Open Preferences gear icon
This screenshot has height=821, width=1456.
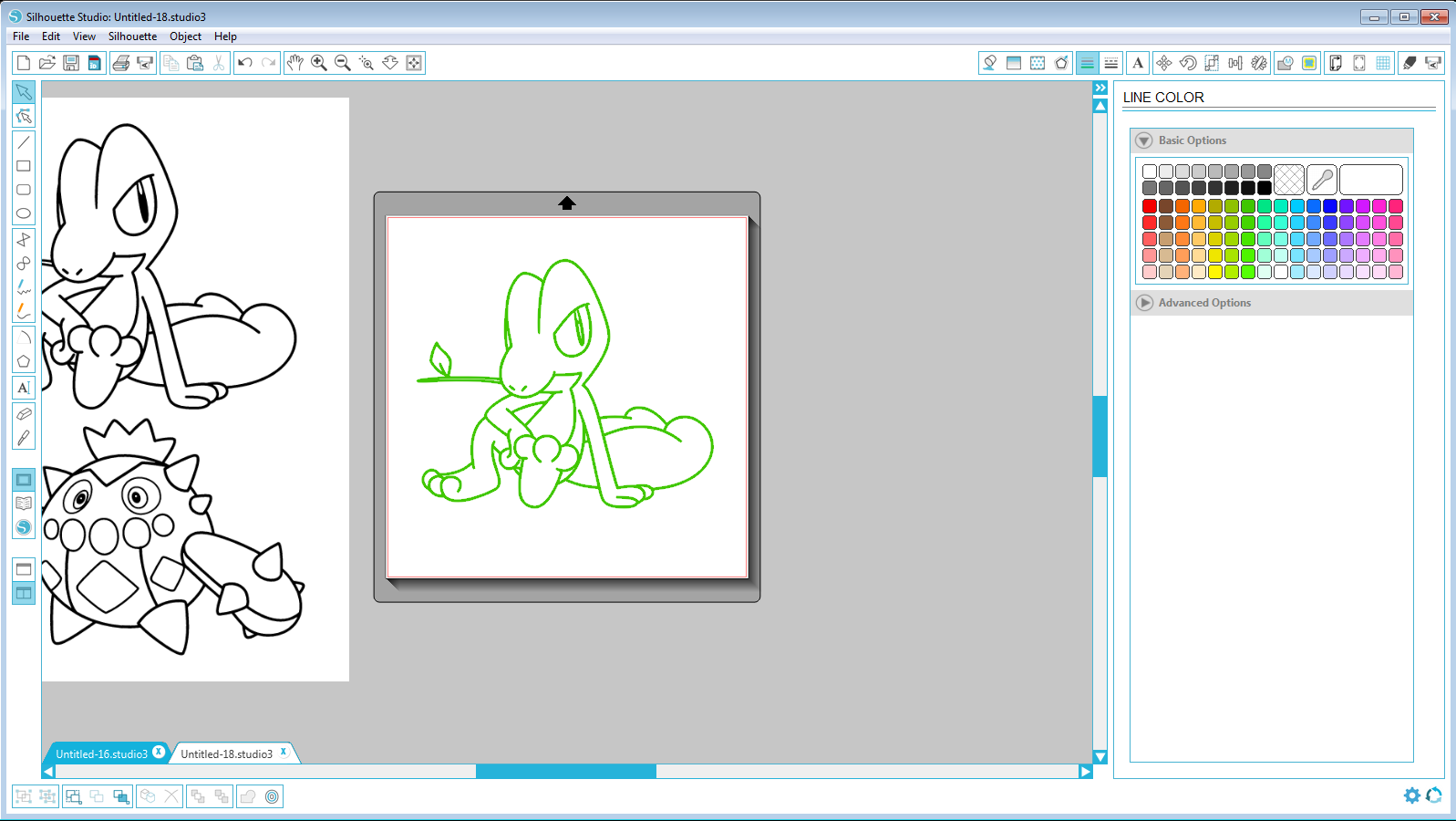[1411, 795]
